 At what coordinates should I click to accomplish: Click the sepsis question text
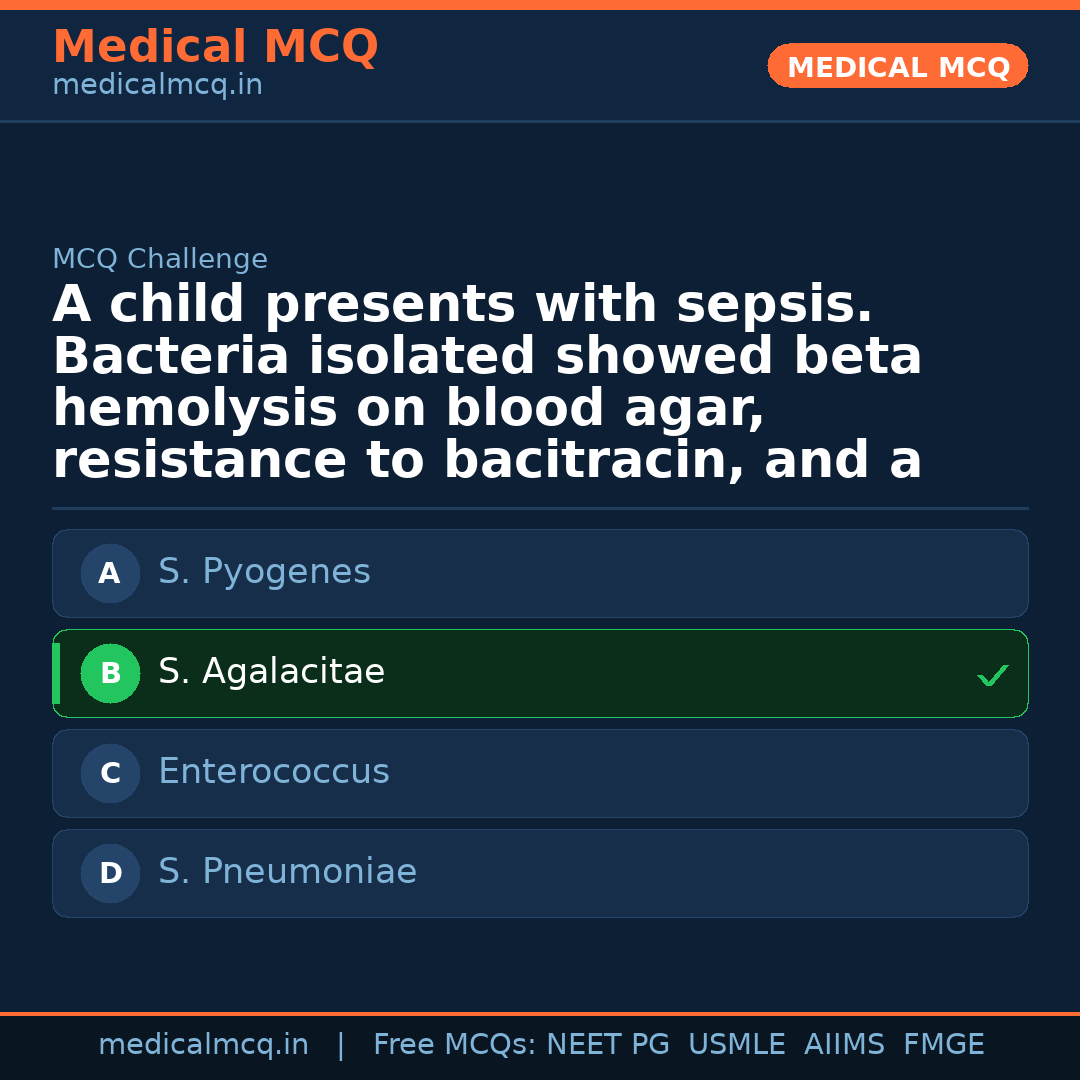pos(487,383)
